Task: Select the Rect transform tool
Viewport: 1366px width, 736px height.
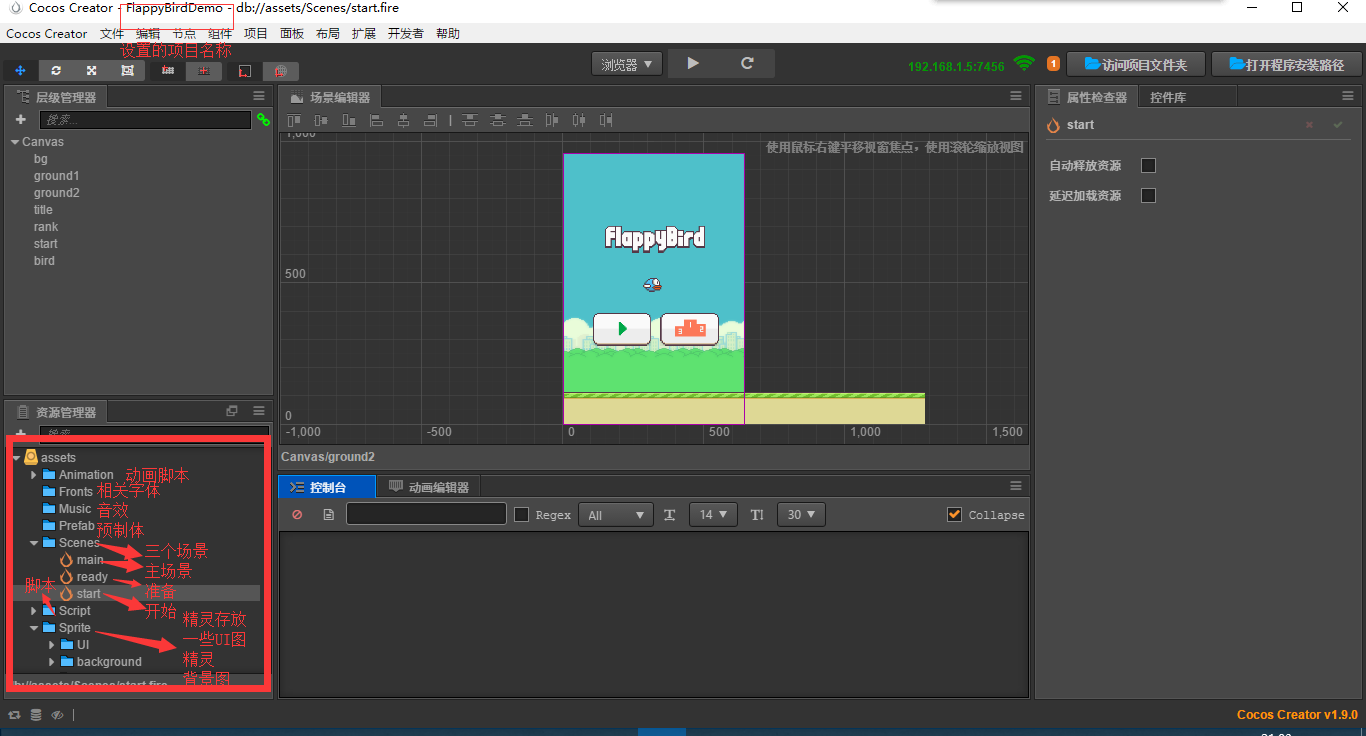Action: click(x=128, y=71)
